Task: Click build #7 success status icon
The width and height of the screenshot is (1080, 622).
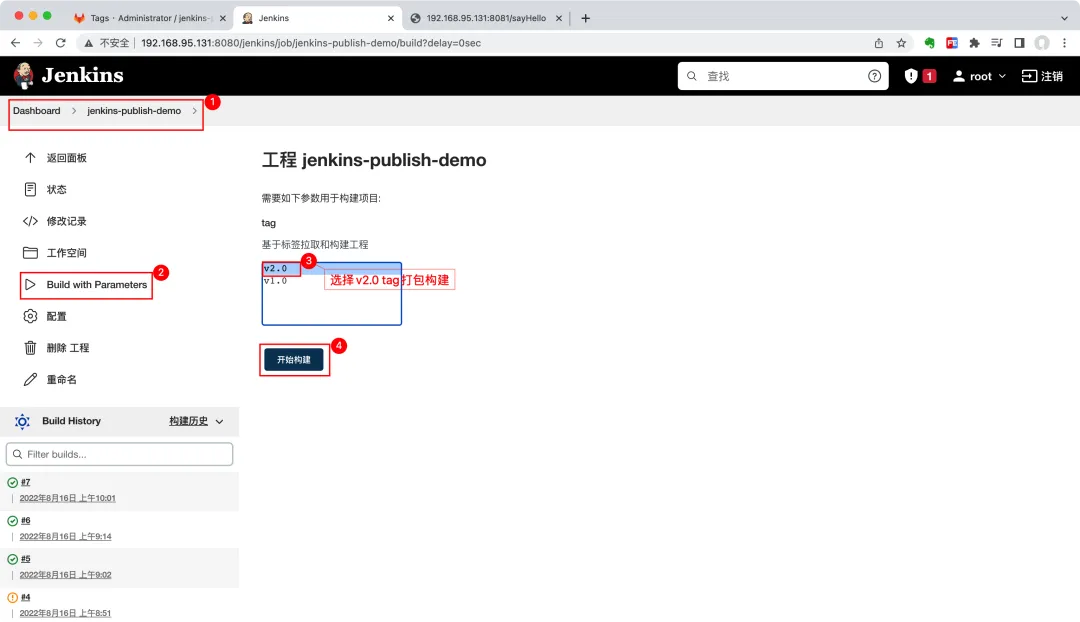Action: (12, 483)
